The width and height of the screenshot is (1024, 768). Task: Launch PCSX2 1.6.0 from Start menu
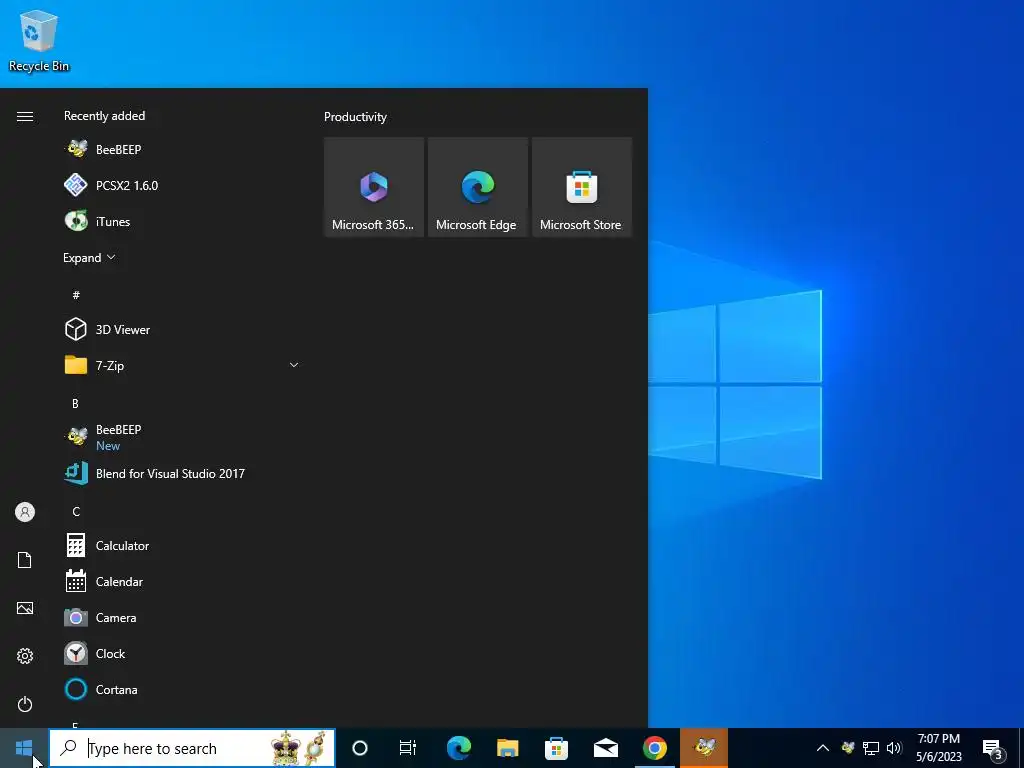click(x=182, y=185)
